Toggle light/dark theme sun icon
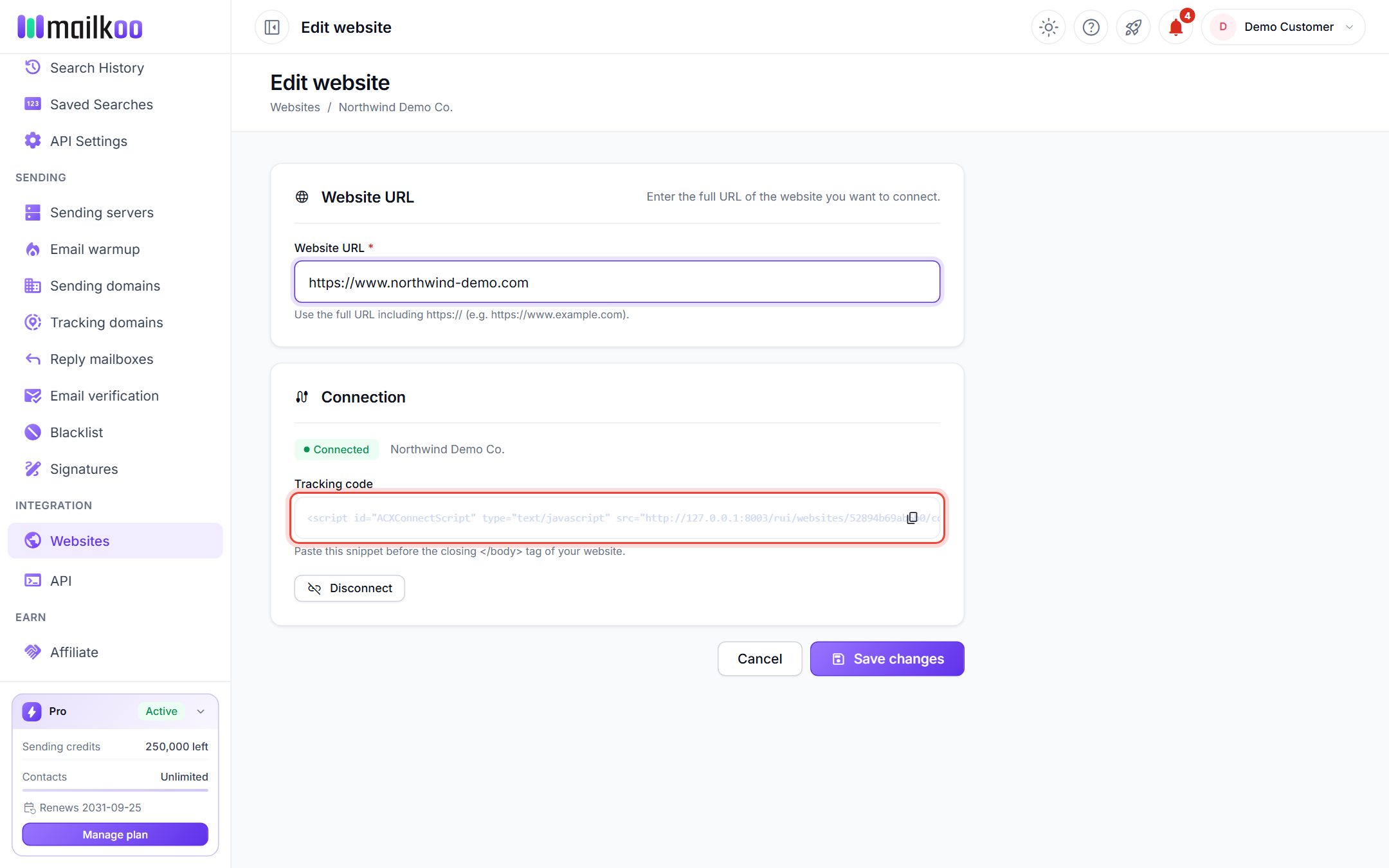Image resolution: width=1389 pixels, height=868 pixels. (x=1048, y=27)
